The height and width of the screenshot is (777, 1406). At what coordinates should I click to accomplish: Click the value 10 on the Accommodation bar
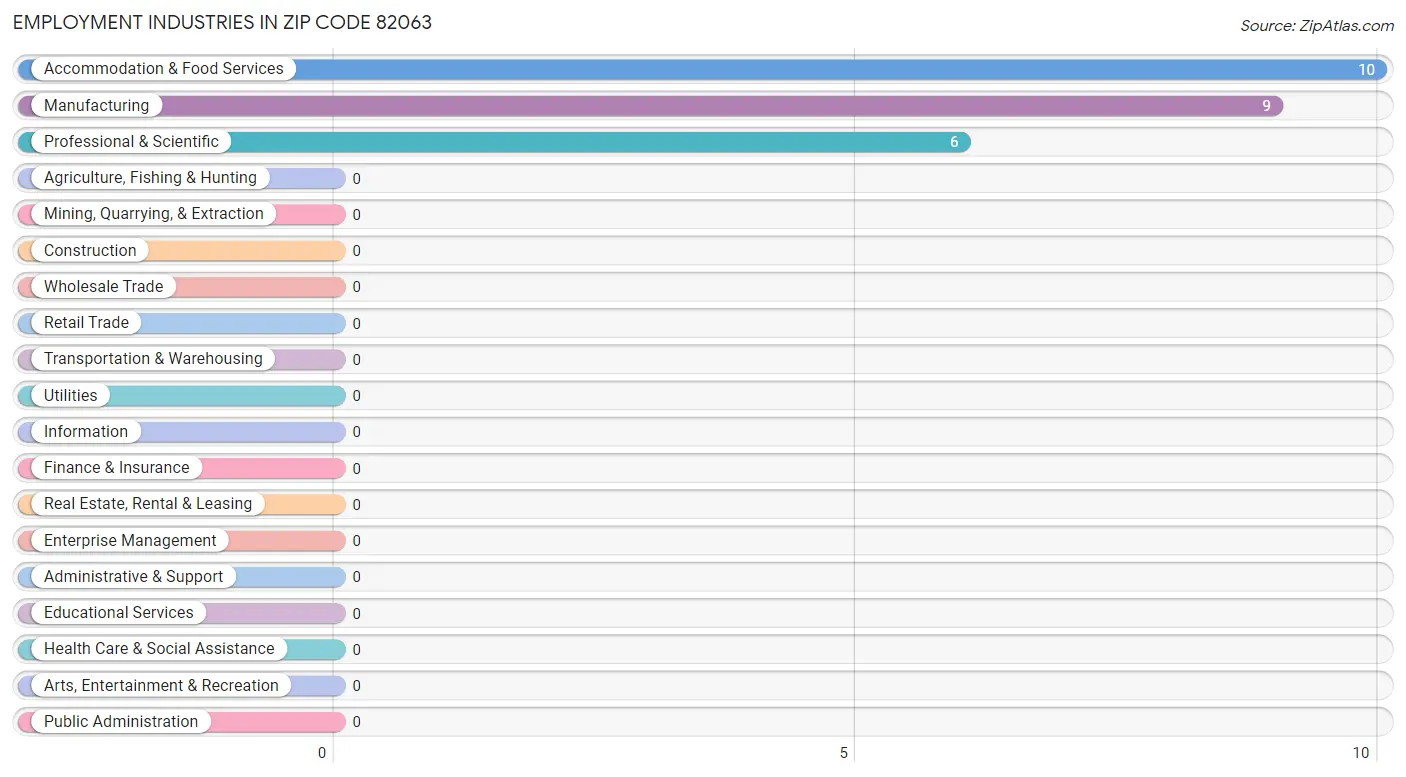[x=1366, y=70]
